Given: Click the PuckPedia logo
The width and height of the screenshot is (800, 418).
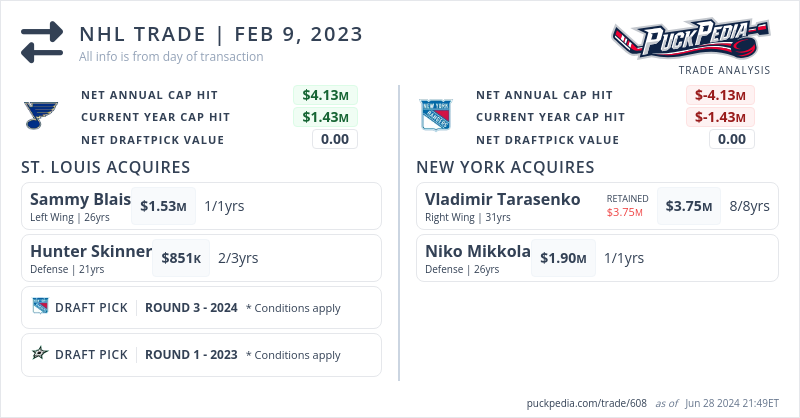Looking at the screenshot, I should tap(694, 39).
